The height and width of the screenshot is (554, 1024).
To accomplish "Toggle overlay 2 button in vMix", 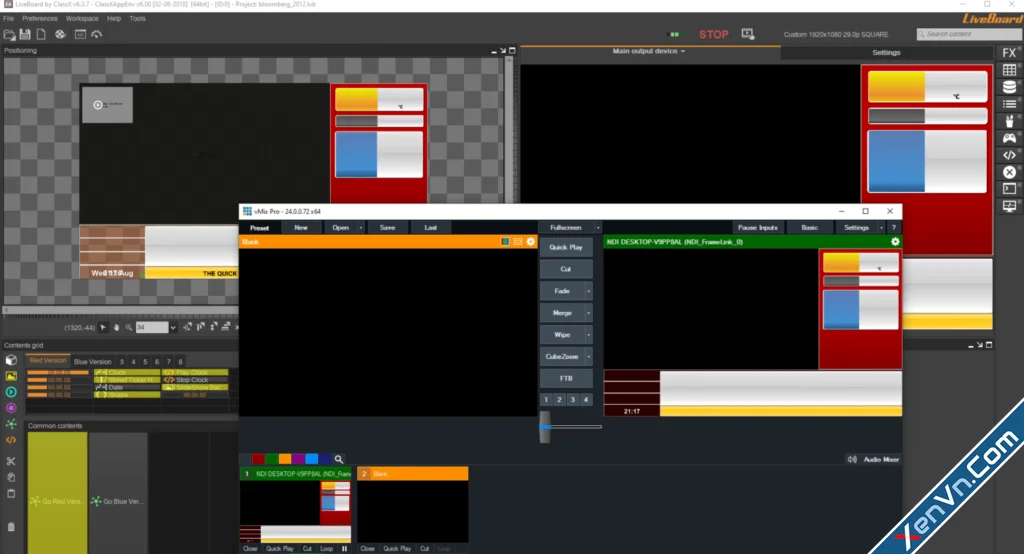I will (x=560, y=400).
